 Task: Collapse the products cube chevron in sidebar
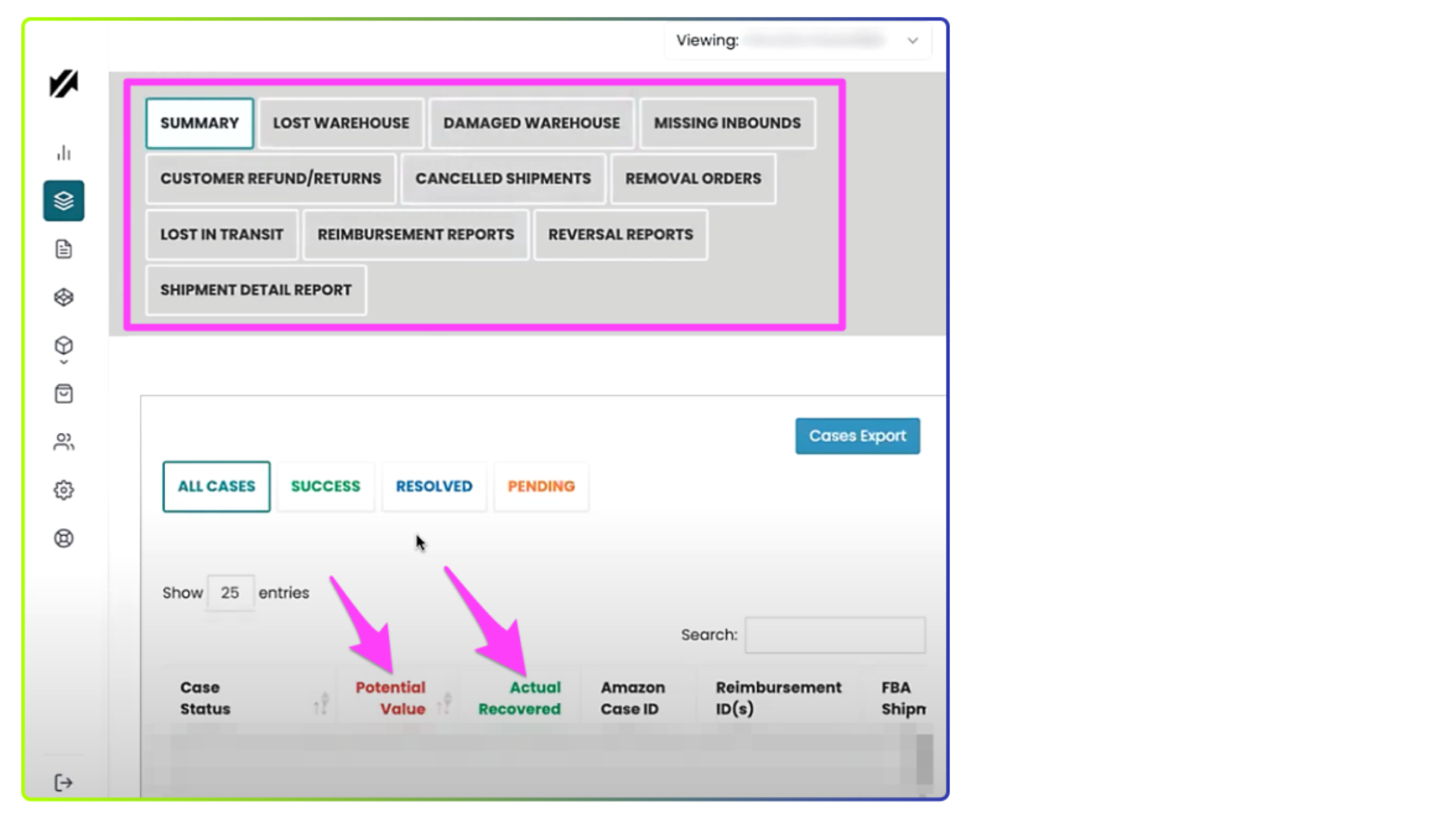coord(63,360)
